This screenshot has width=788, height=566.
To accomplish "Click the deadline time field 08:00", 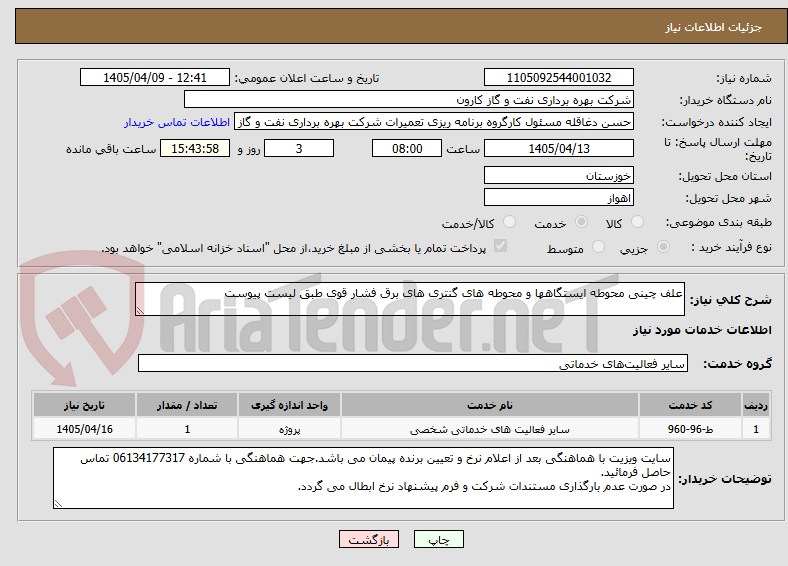I will point(407,148).
